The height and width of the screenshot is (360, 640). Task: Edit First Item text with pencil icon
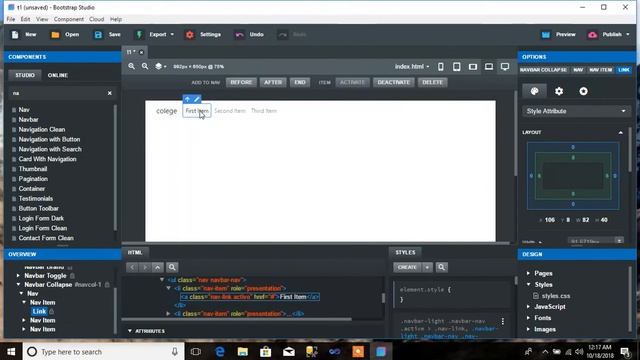pos(197,99)
